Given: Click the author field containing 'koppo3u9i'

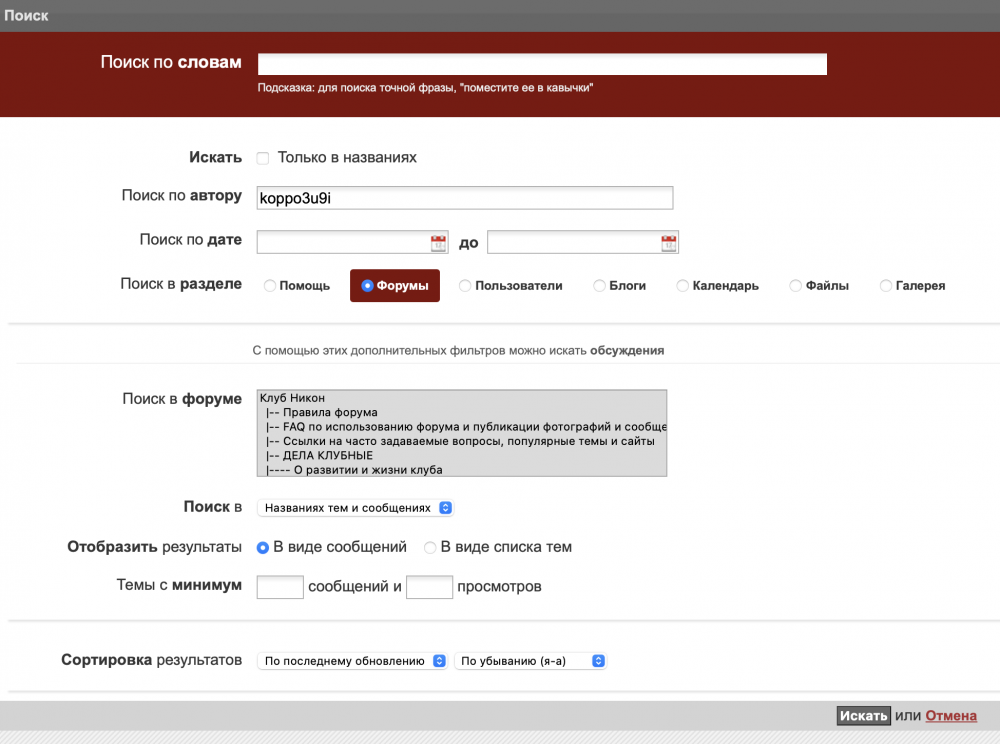Looking at the screenshot, I should (465, 198).
